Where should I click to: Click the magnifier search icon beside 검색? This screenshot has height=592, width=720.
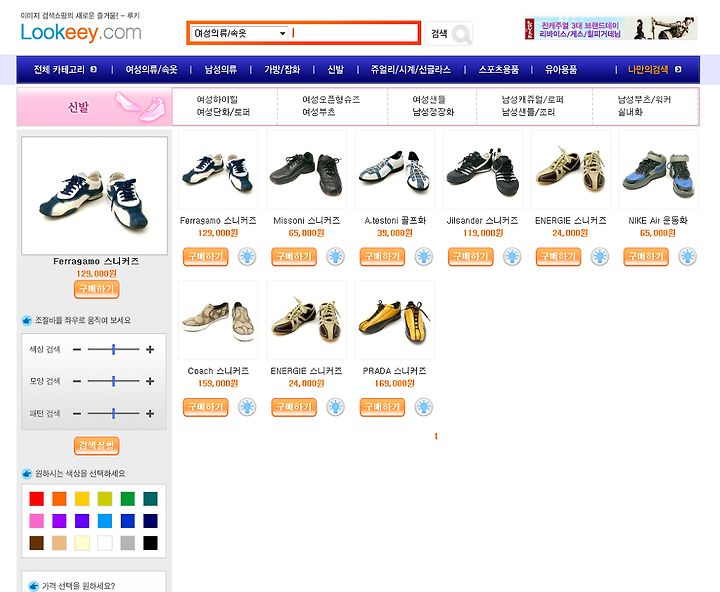461,34
